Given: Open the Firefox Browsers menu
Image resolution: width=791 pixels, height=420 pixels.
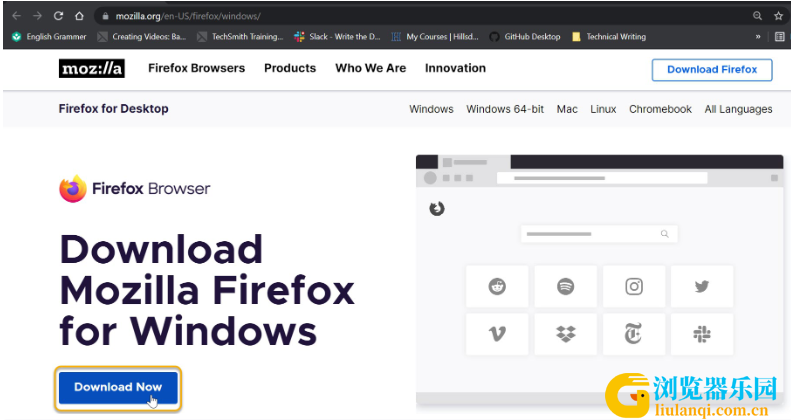Looking at the screenshot, I should (x=196, y=68).
